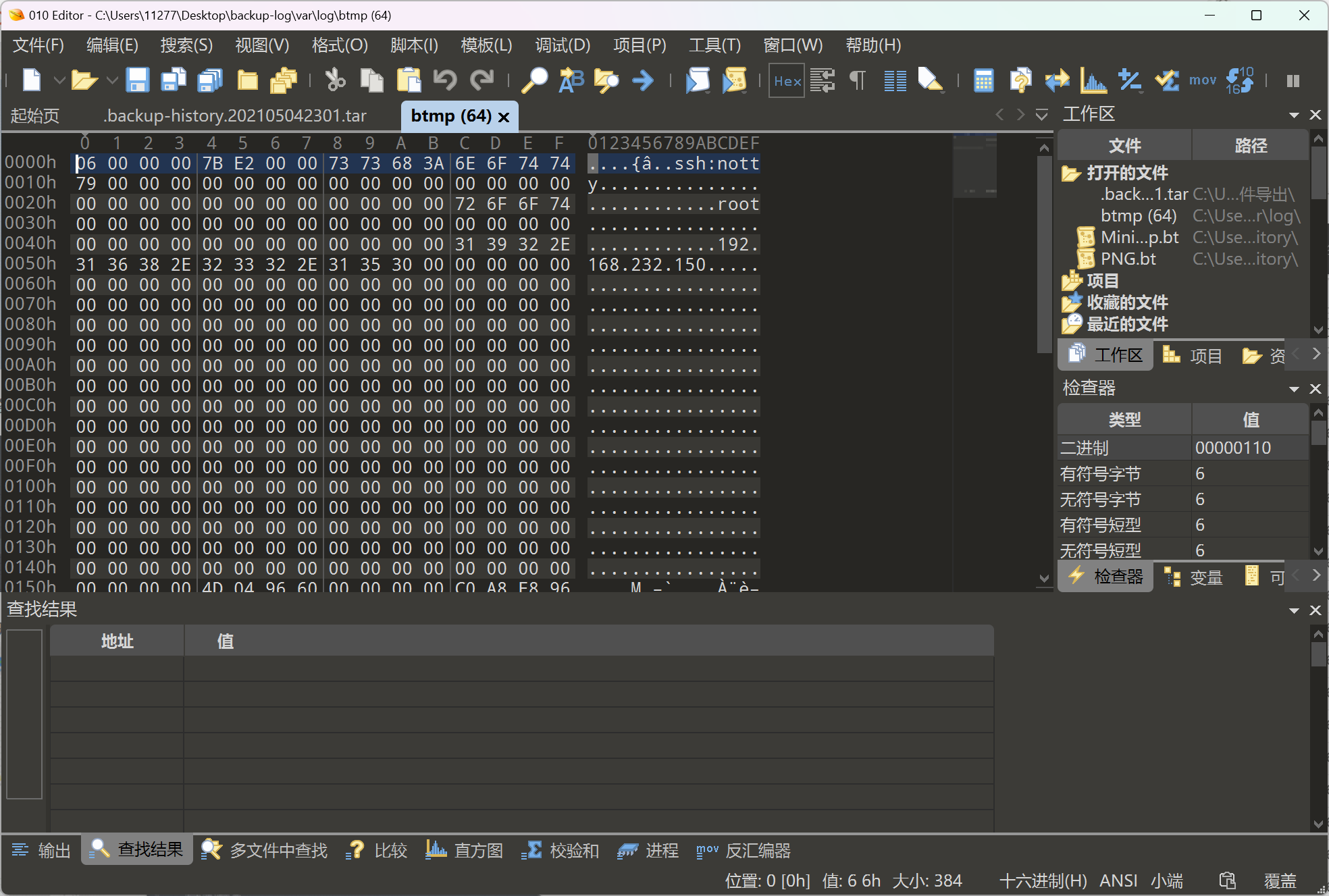Screen dimensions: 1329x896
Task: Open the dropdown arrow next to New file
Action: [59, 80]
